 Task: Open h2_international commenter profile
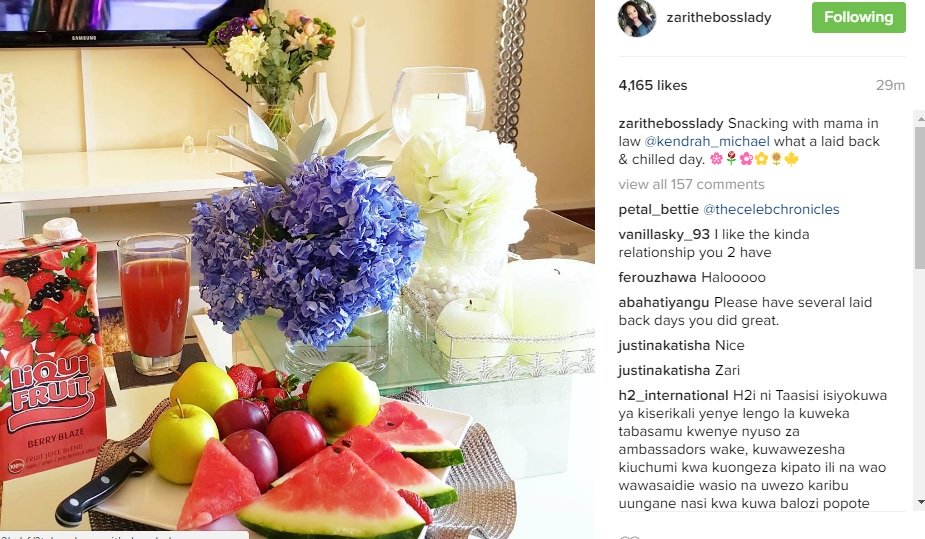pyautogui.click(x=673, y=395)
